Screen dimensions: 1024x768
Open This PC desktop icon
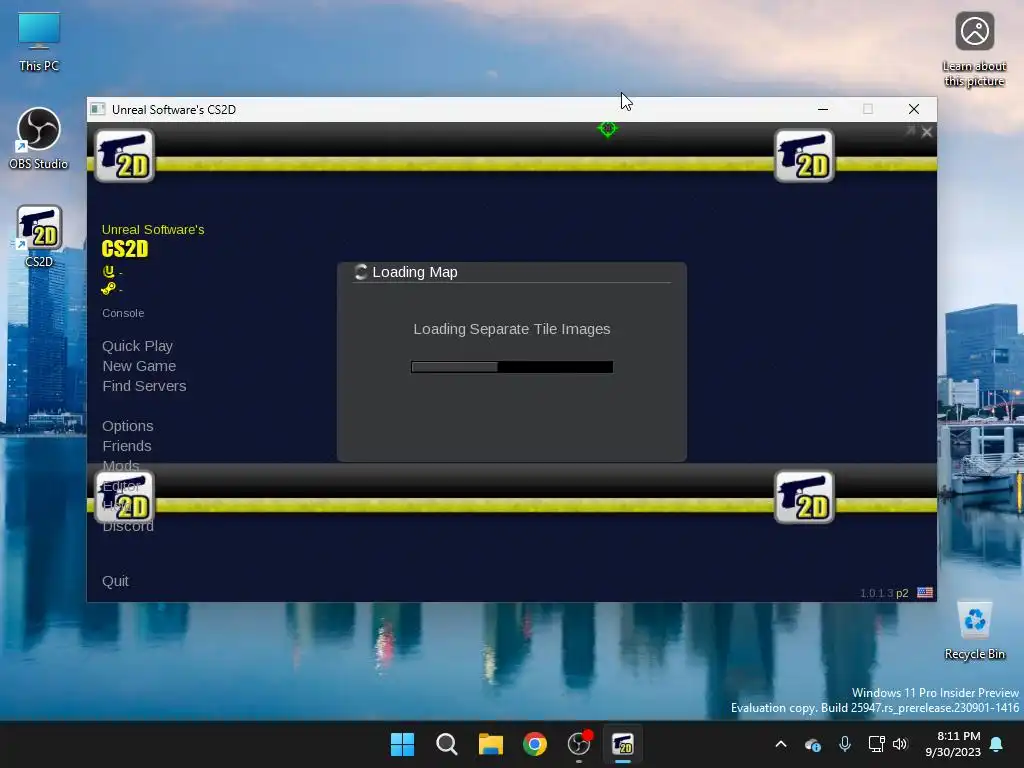pos(39,42)
